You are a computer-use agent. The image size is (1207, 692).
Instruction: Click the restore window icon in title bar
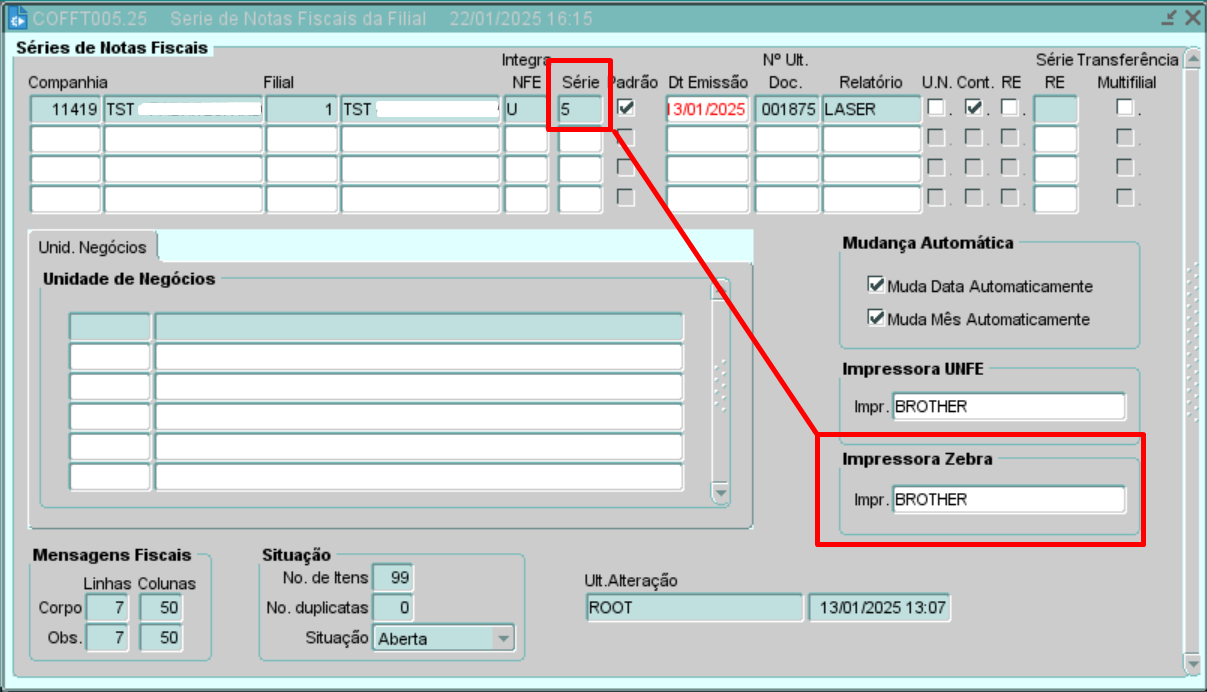coord(1169,18)
